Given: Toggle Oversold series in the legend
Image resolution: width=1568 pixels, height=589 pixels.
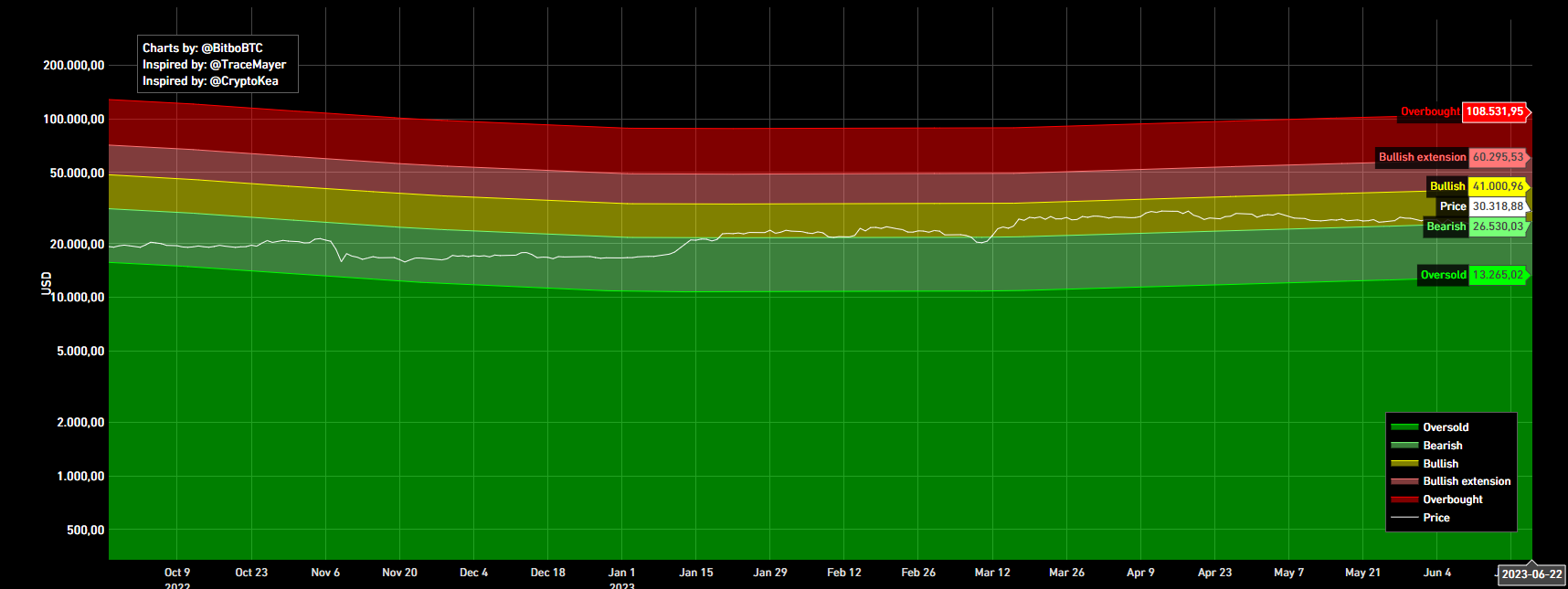Looking at the screenshot, I should 1445,427.
